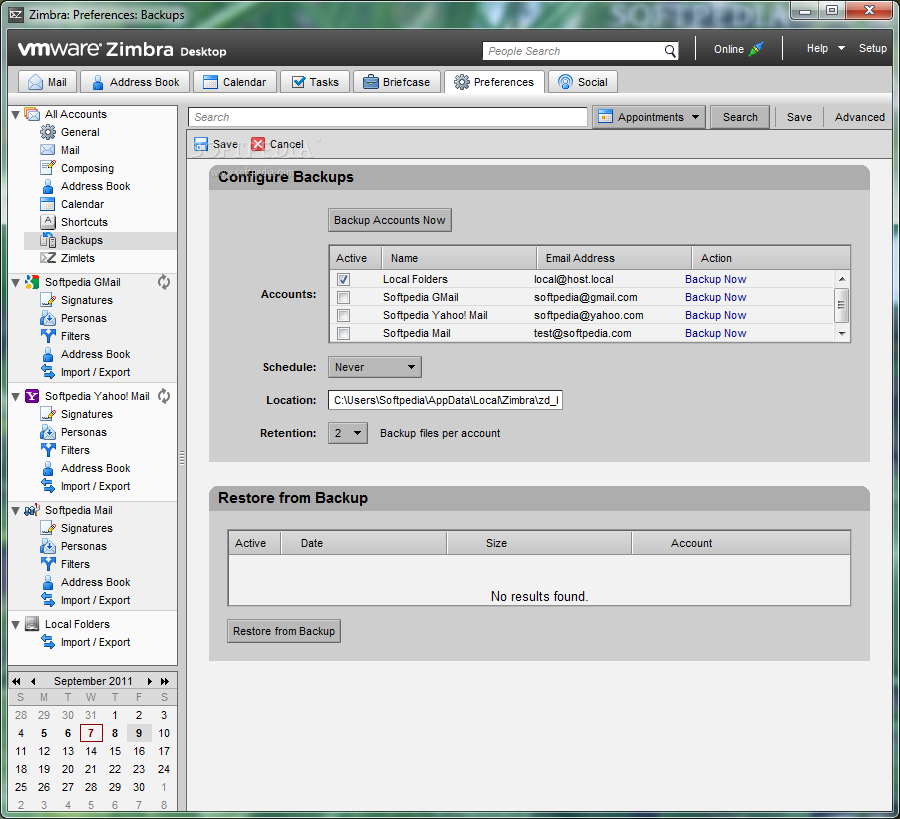Click the Restore from Backup button
This screenshot has width=900, height=819.
(284, 631)
